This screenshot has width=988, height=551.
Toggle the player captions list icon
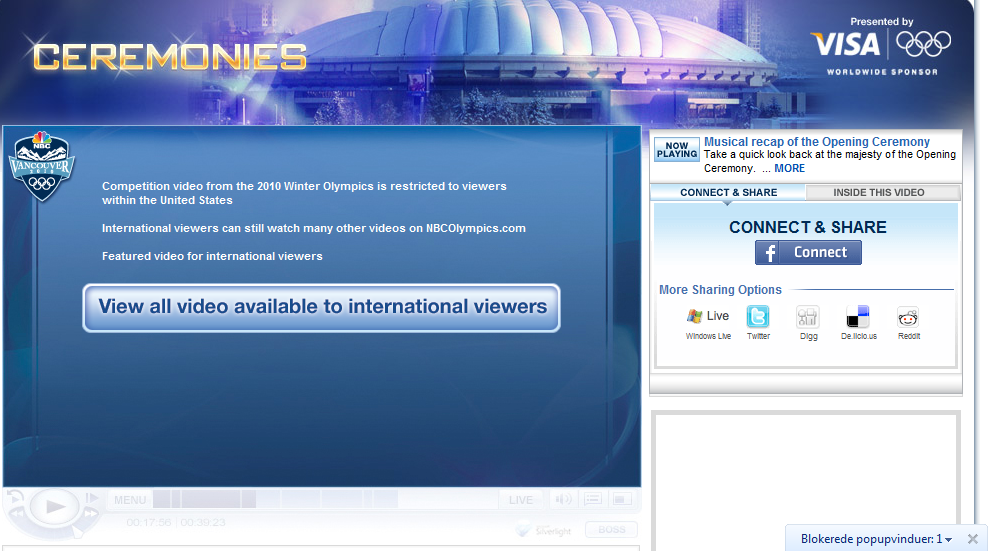pos(593,499)
